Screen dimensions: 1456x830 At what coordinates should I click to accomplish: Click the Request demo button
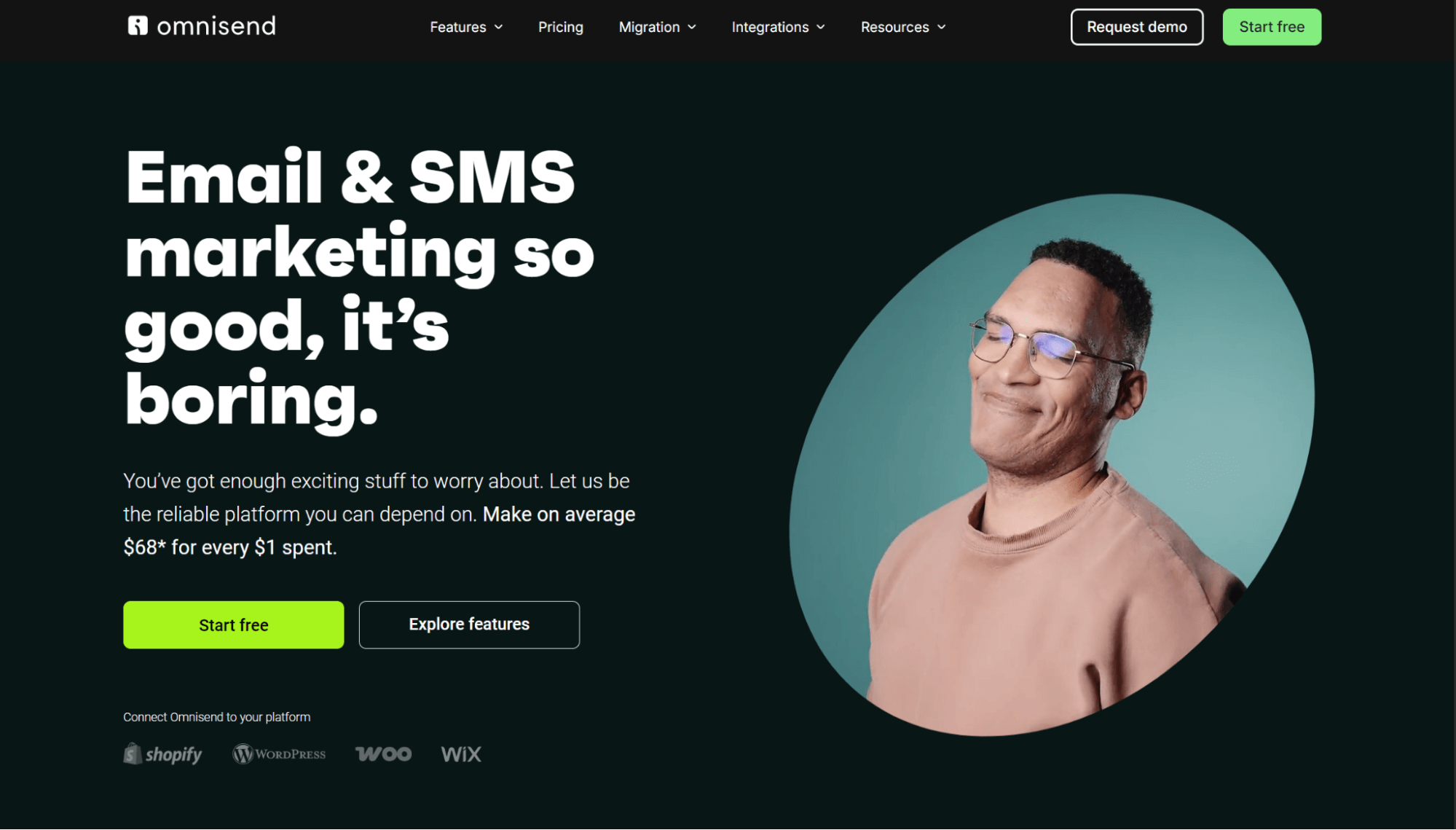[x=1136, y=27]
